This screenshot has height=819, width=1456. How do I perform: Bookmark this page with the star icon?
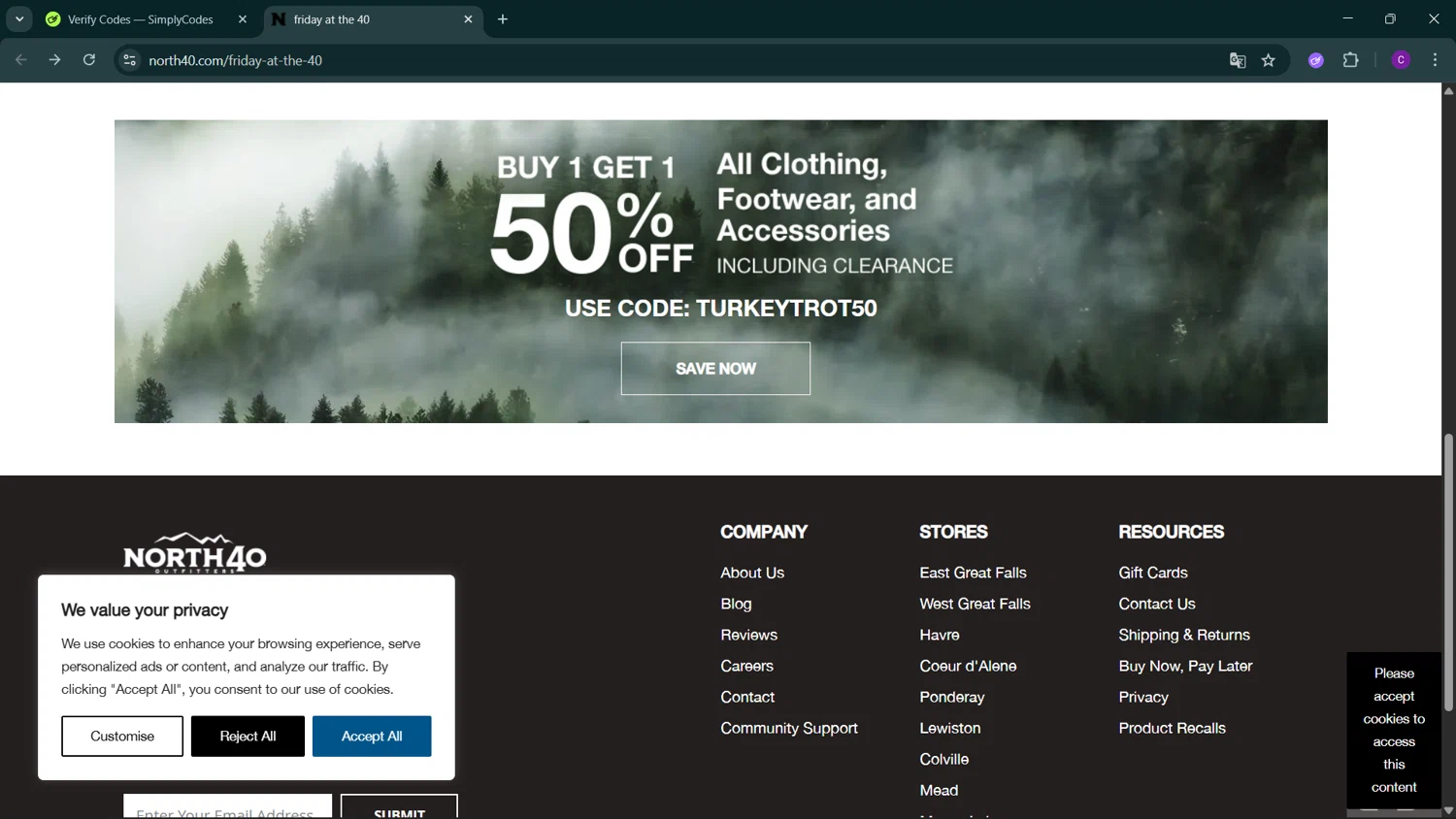point(1269,60)
